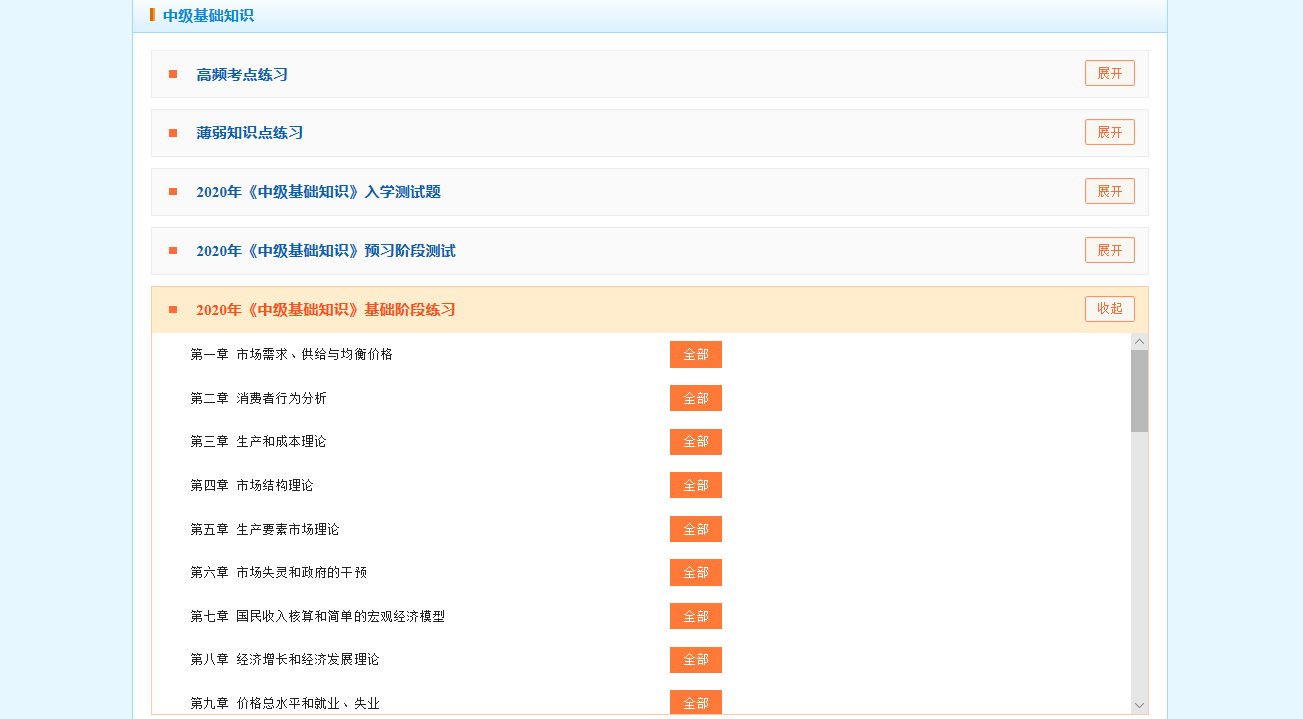Open the 高频考点练习 title link

coord(242,75)
